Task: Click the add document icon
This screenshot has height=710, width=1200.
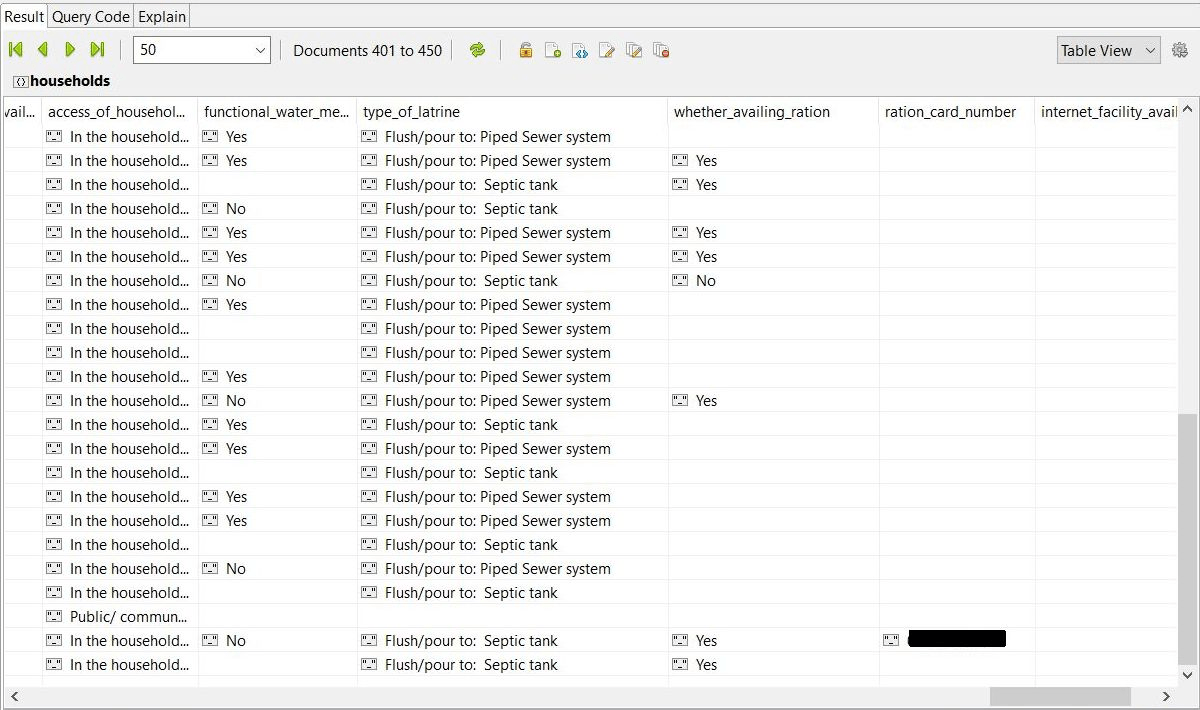Action: (552, 50)
